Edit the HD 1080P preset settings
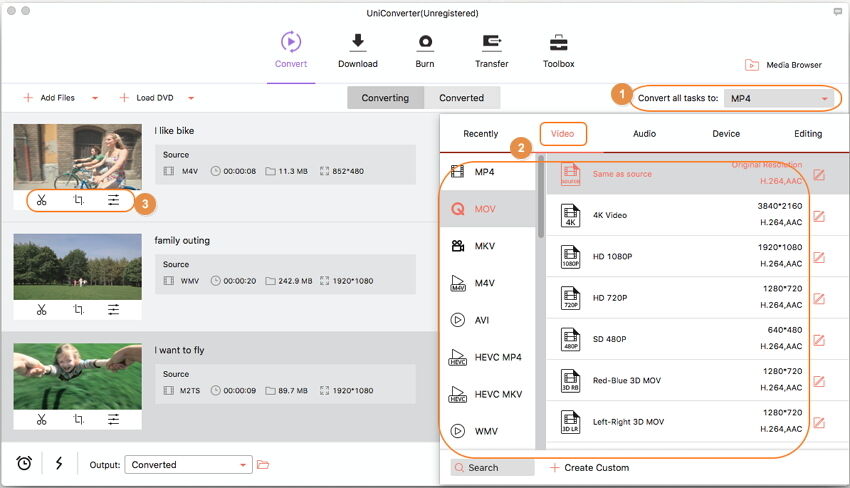Image resolution: width=850 pixels, height=488 pixels. 819,257
